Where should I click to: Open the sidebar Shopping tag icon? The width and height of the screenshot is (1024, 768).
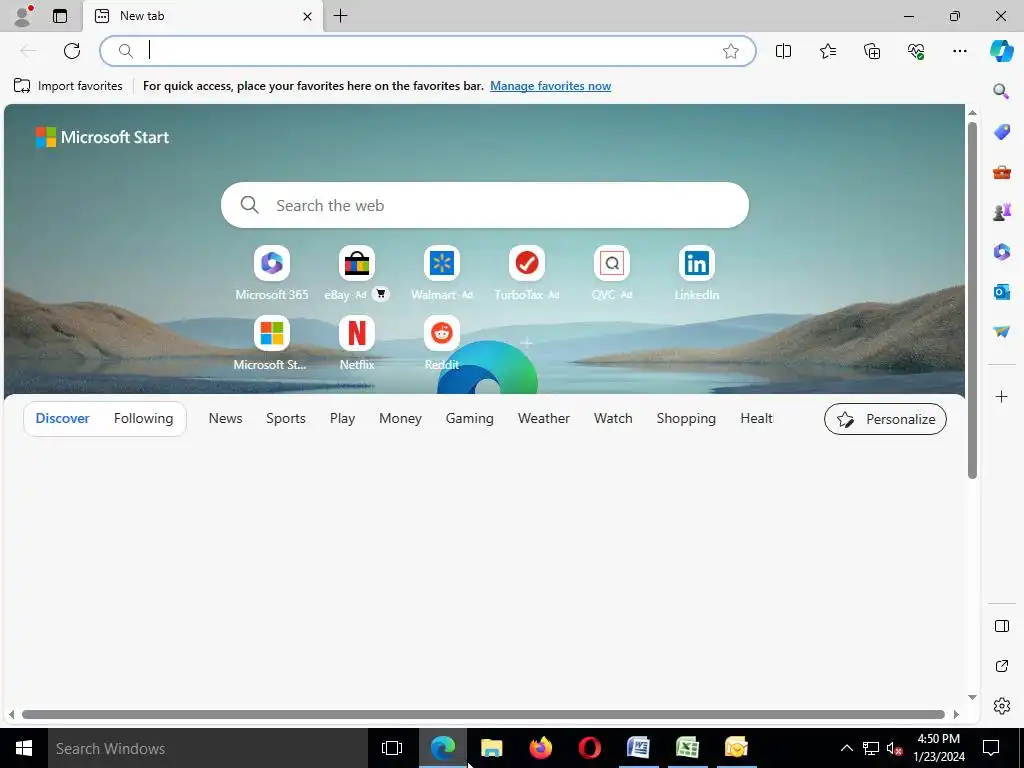[1001, 132]
